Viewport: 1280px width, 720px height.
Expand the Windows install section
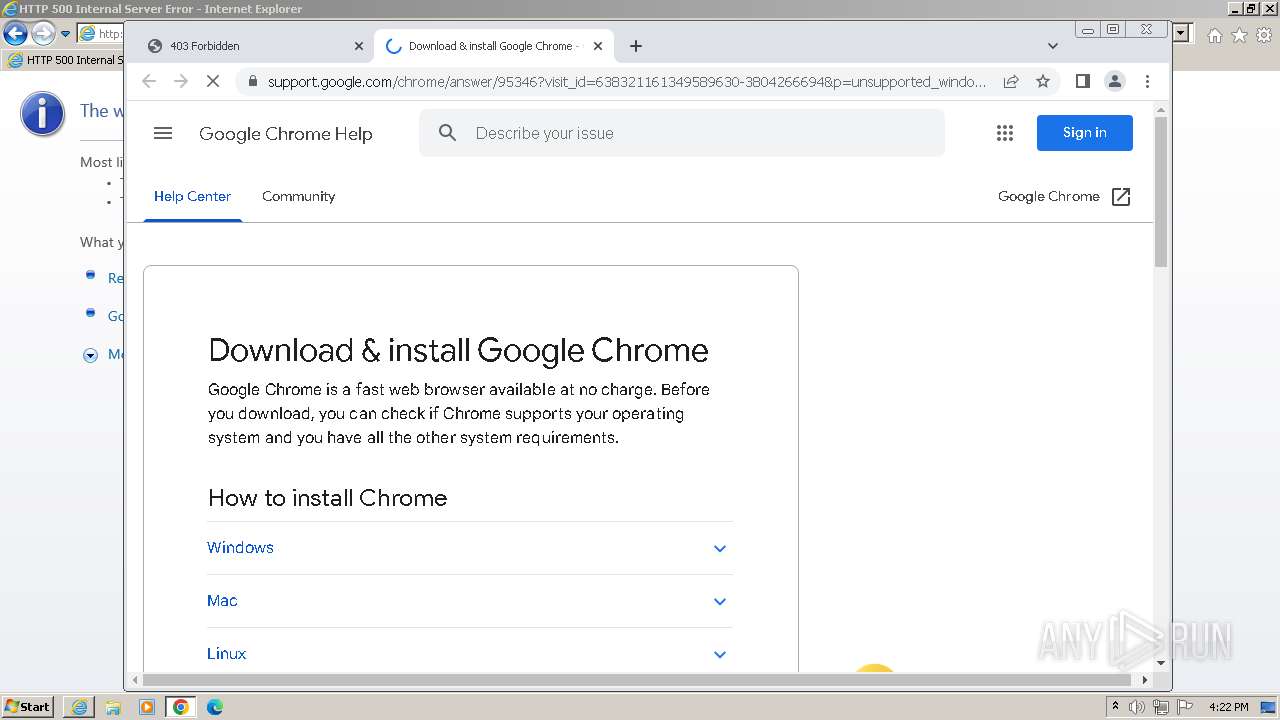470,548
